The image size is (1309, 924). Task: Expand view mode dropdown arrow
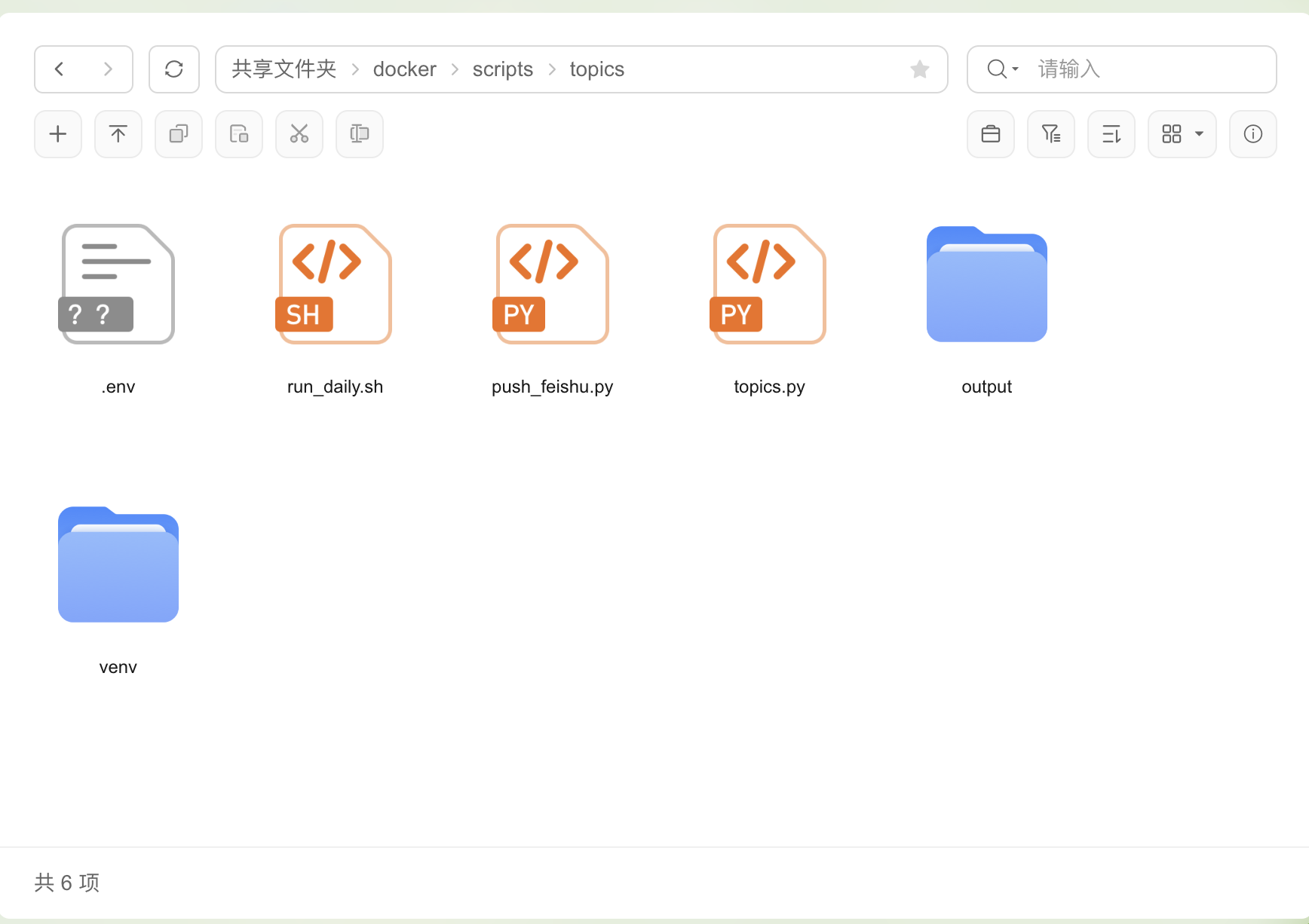pos(1199,134)
